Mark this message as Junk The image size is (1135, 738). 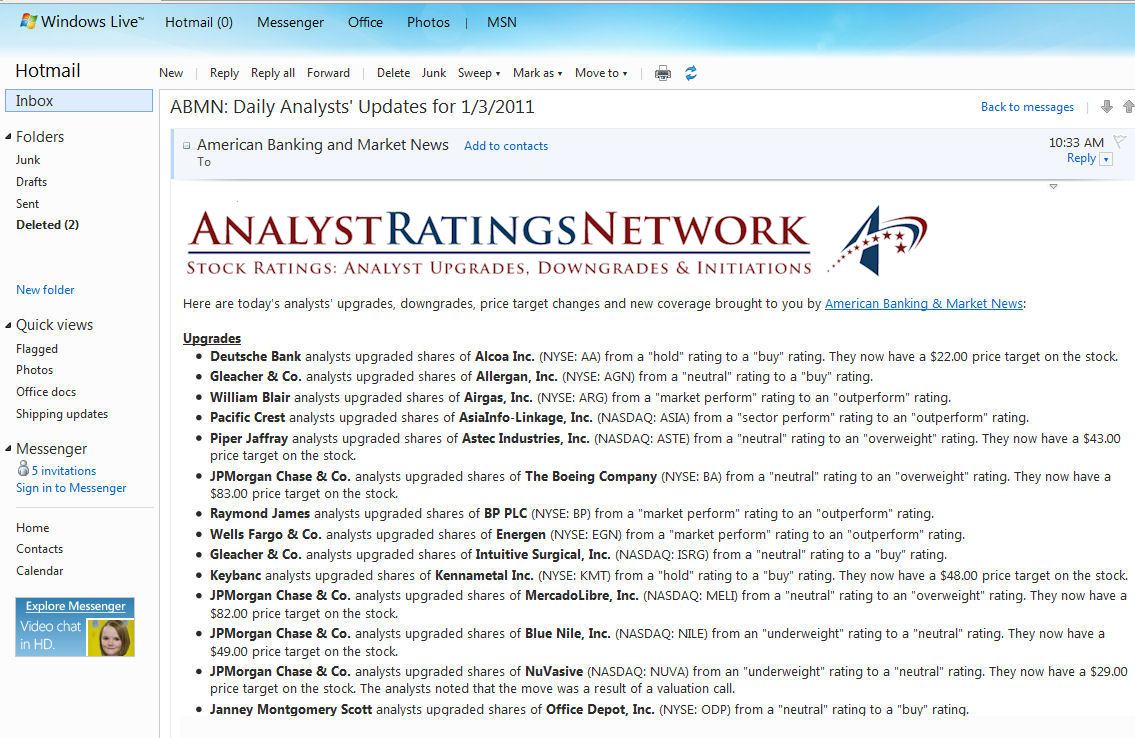434,73
